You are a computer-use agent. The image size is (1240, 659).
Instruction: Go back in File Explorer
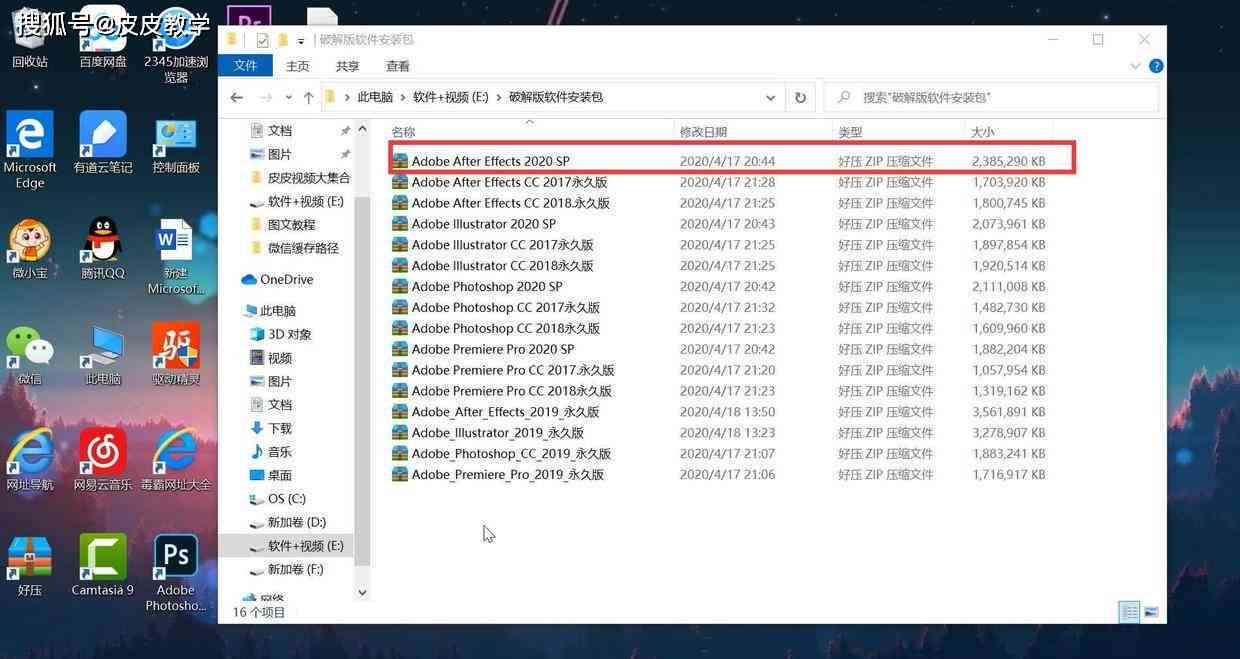(x=236, y=97)
